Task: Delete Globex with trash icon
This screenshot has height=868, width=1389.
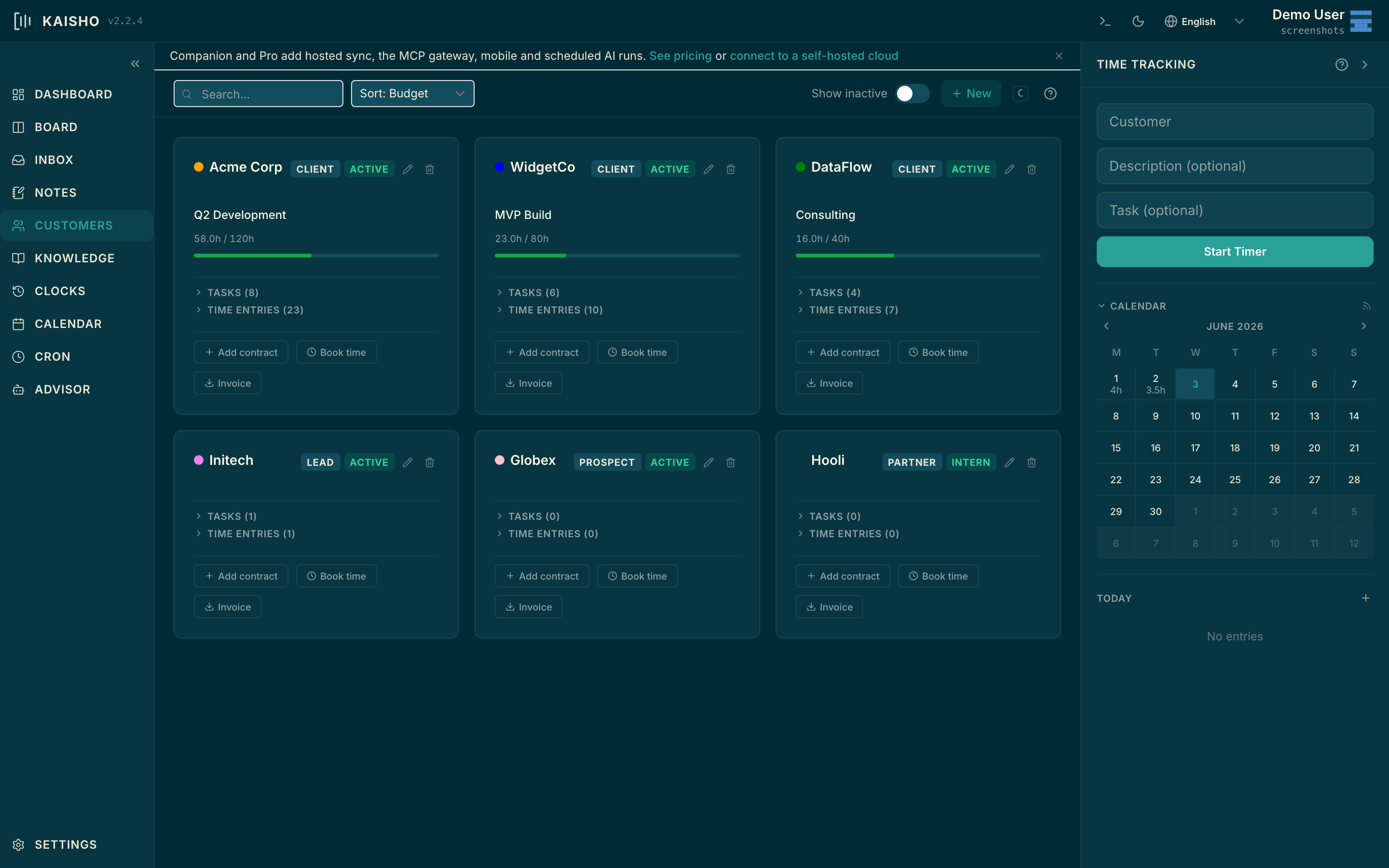Action: click(731, 462)
